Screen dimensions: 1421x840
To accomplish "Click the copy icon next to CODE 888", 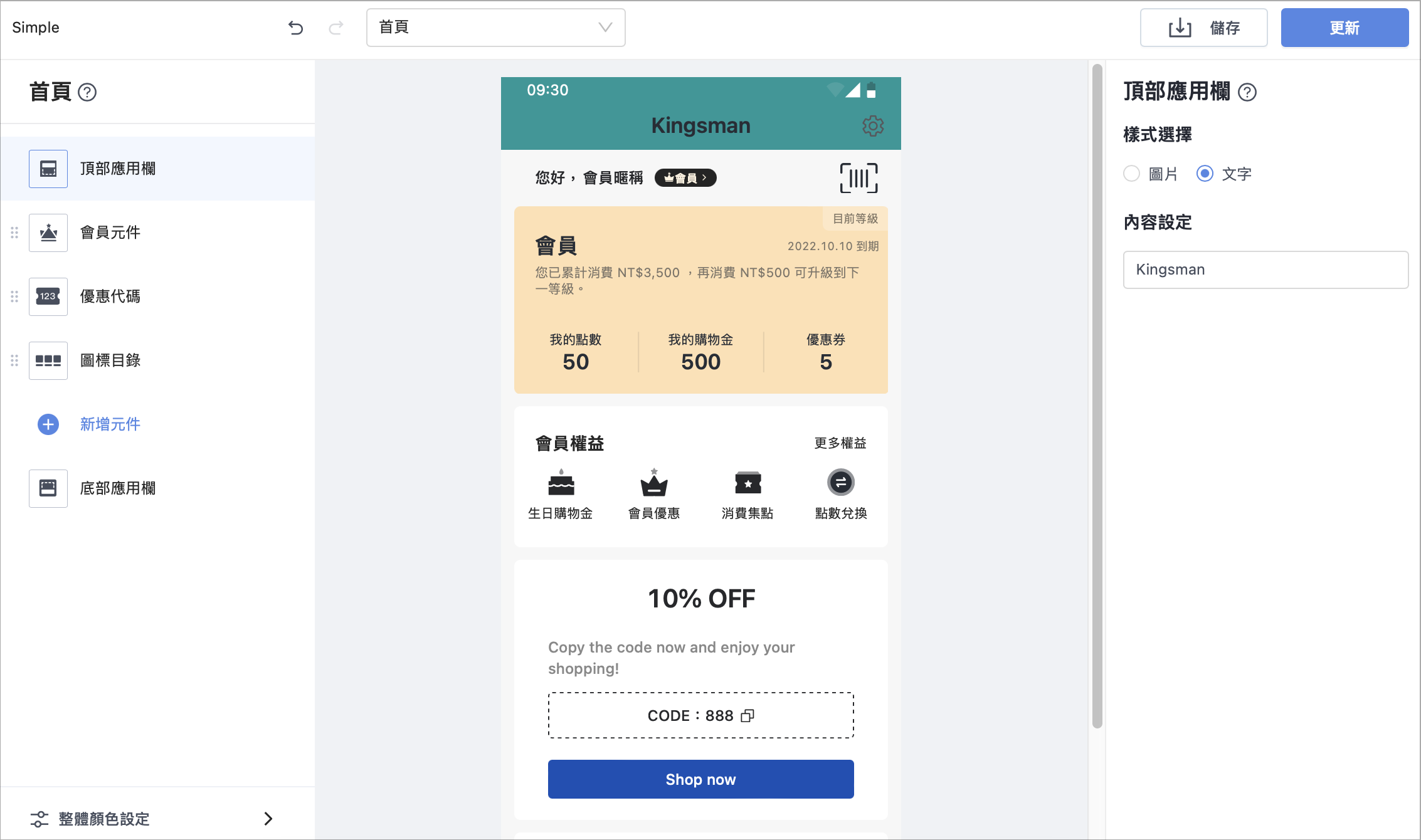I will tap(747, 716).
